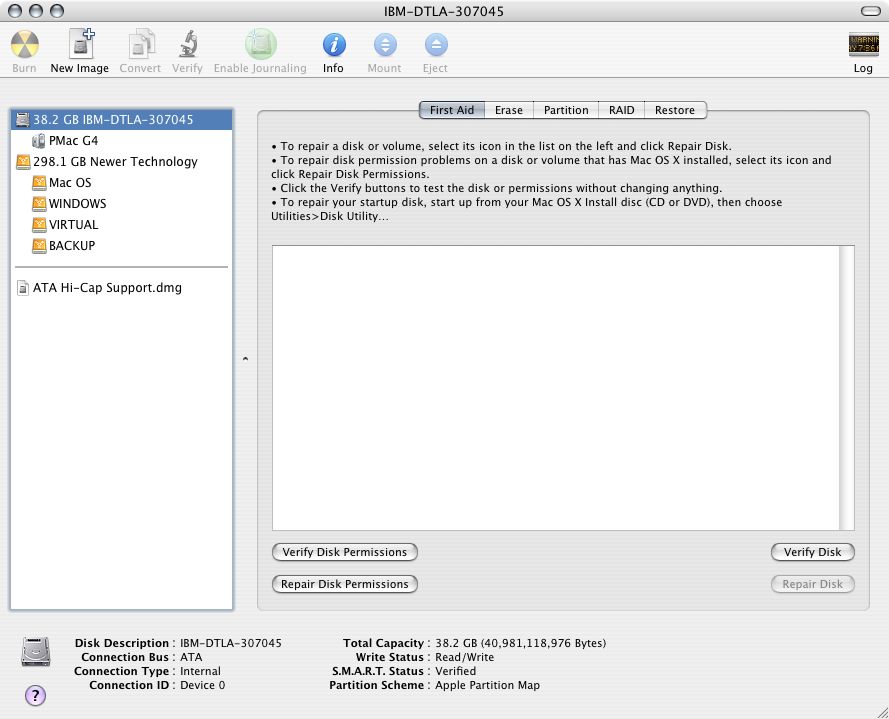
Task: Click the toolbar toggle pill button
Action: pos(870,11)
